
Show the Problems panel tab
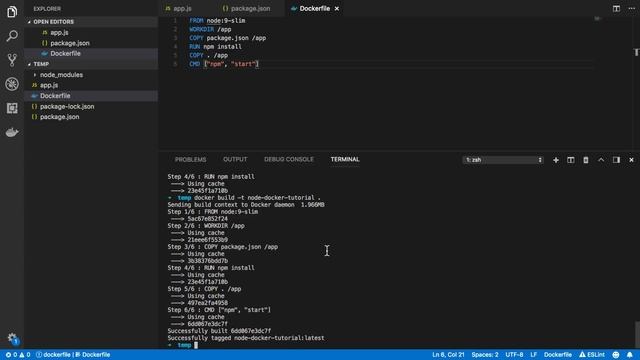pyautogui.click(x=190, y=160)
